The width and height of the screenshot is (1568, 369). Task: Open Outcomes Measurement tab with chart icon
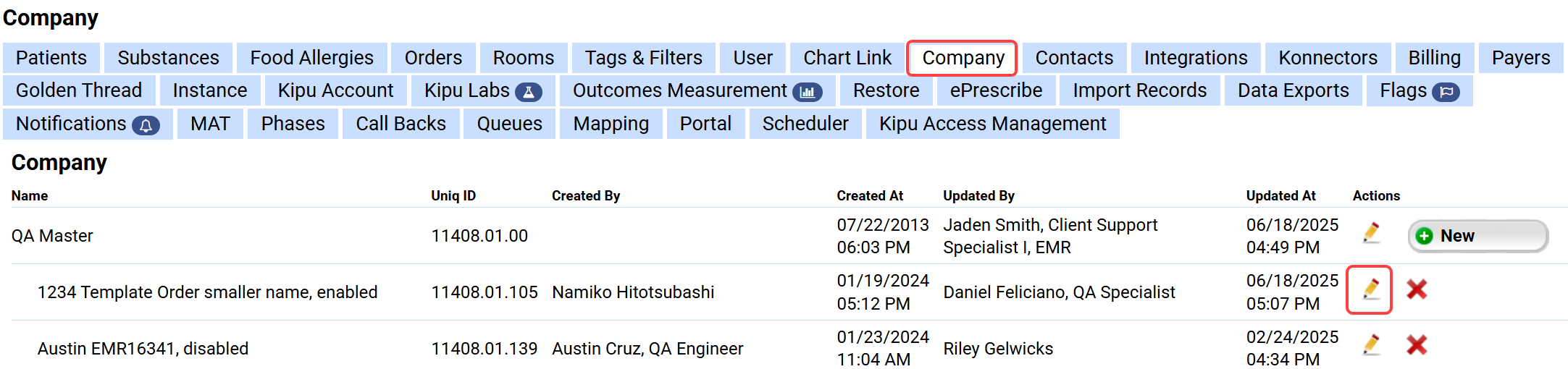point(697,90)
